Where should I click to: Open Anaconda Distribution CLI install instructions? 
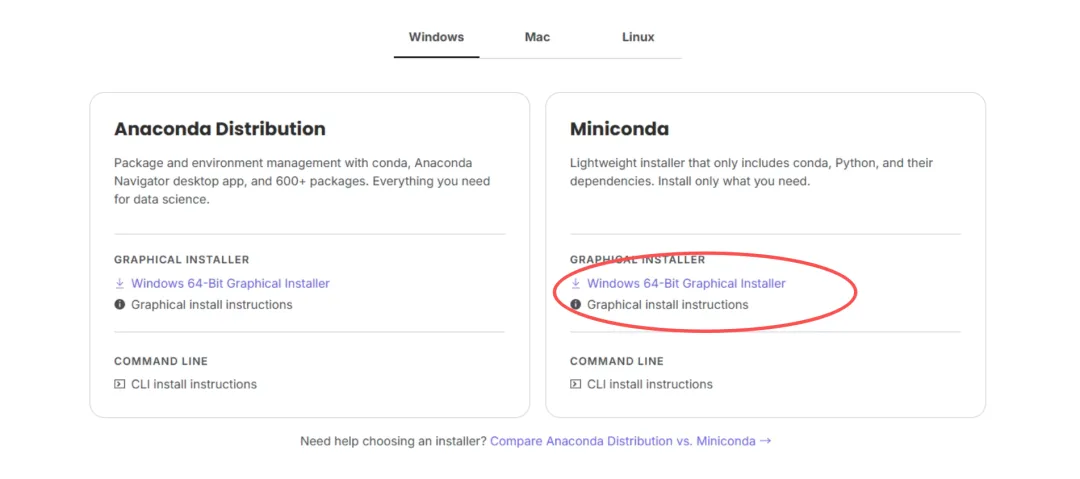coord(194,385)
